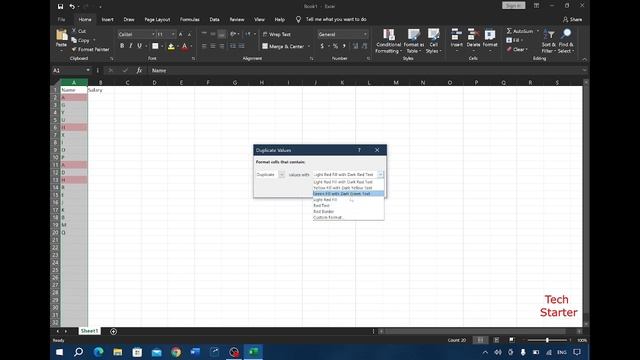This screenshot has height=360, width=640.
Task: Open Format as Table gallery
Action: point(414,41)
